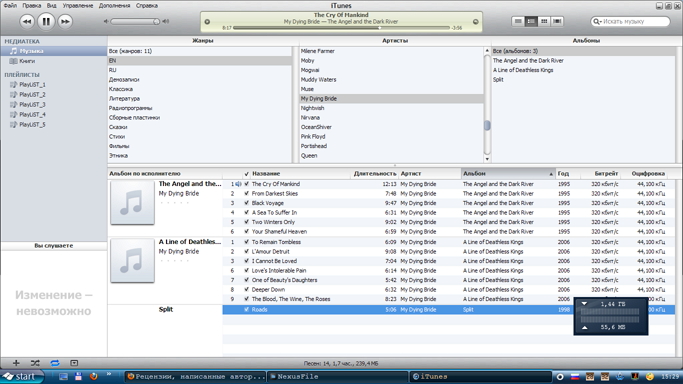This screenshot has height=384, width=683.
Task: Click the speaker now-playing icon on track 1
Action: (238, 184)
